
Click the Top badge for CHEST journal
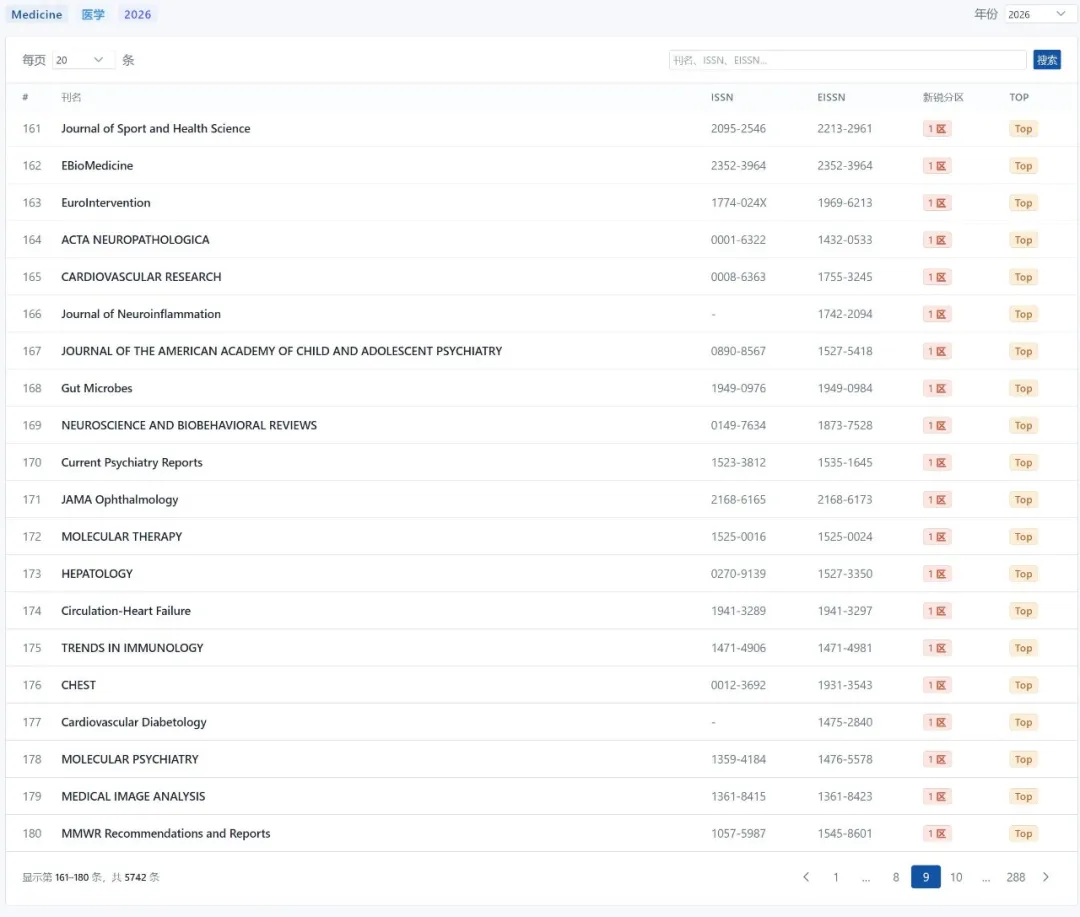(1023, 685)
